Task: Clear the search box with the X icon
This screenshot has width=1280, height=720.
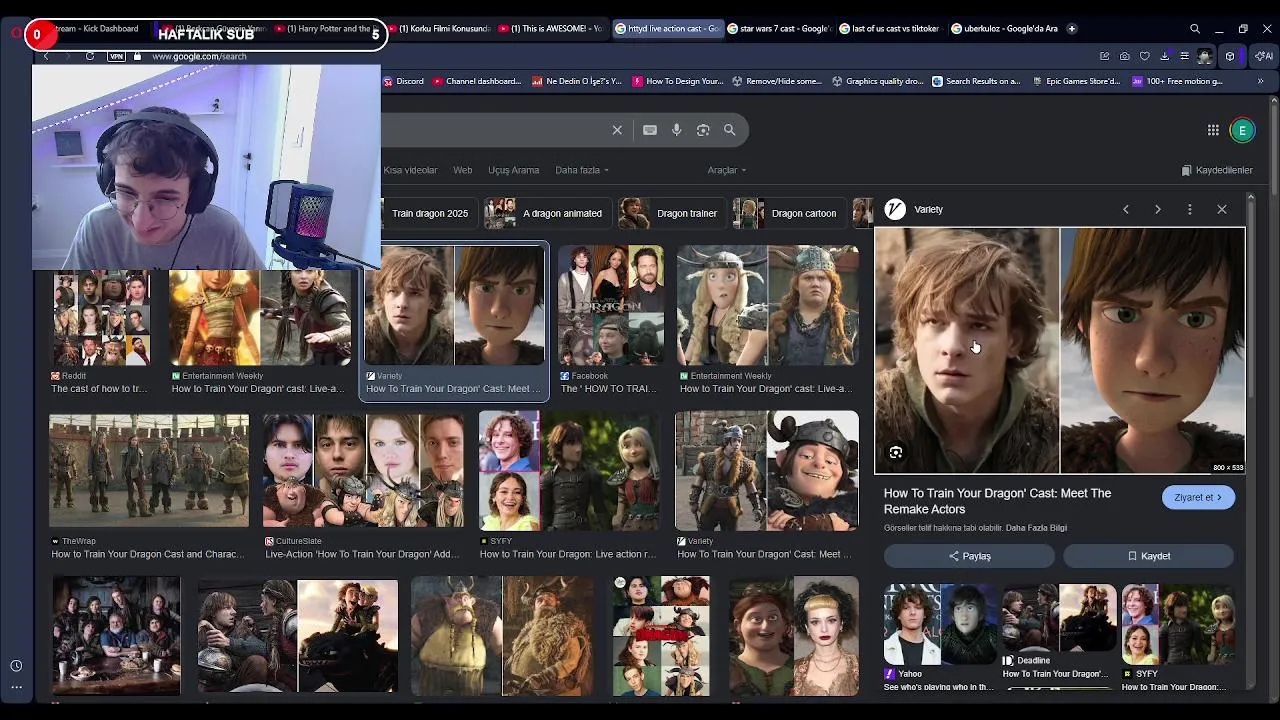Action: click(x=617, y=130)
